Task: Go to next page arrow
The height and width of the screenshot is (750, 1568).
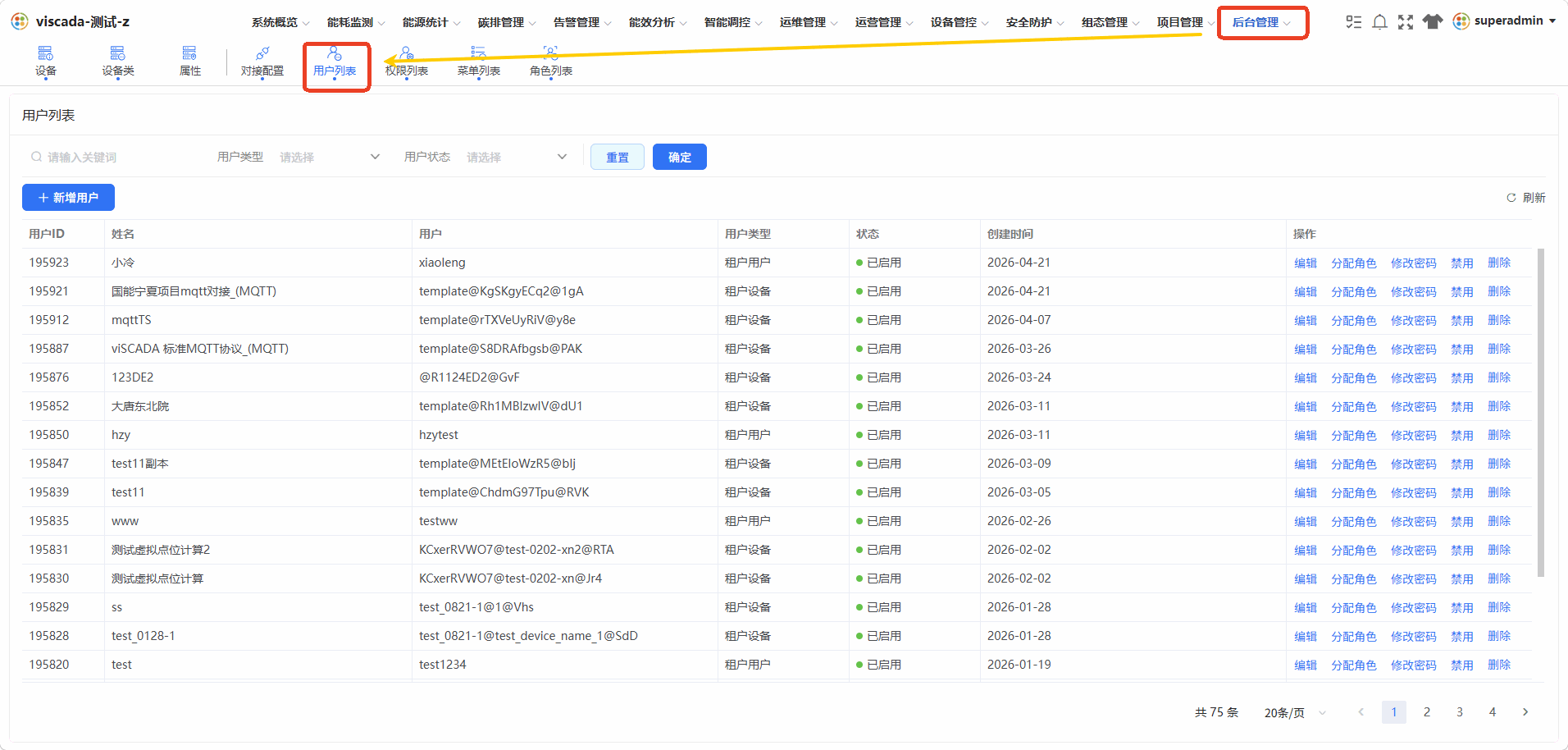Action: pos(1525,712)
